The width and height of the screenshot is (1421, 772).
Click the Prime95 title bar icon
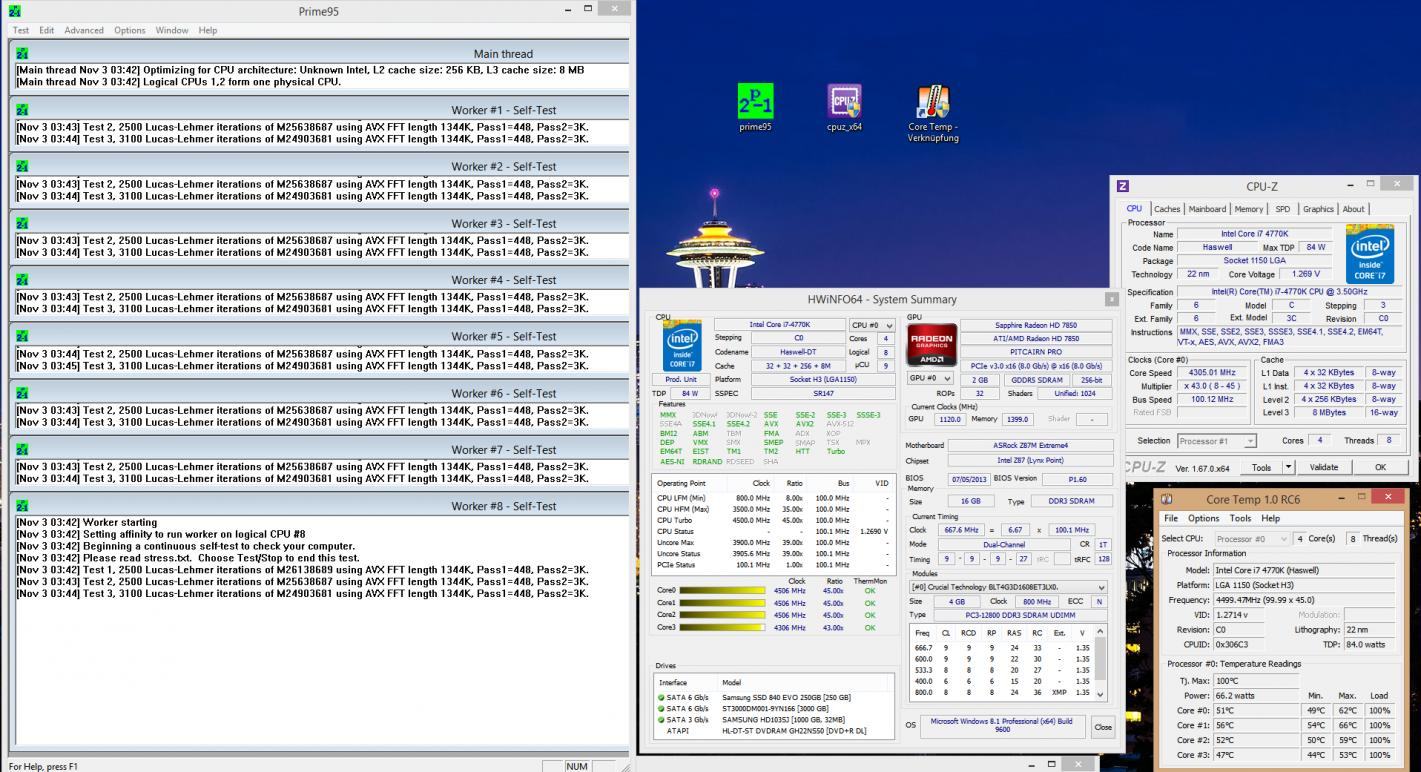[14, 10]
